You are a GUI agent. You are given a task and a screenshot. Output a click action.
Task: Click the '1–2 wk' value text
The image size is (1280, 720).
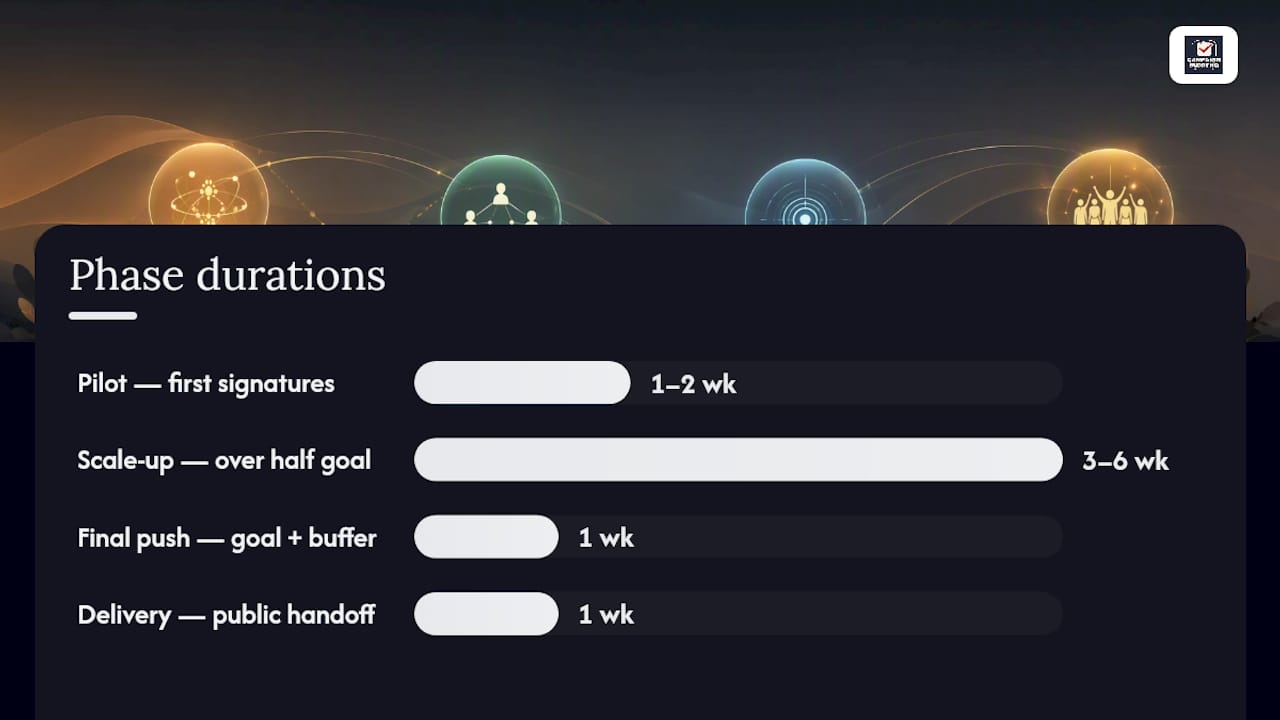[x=694, y=384]
